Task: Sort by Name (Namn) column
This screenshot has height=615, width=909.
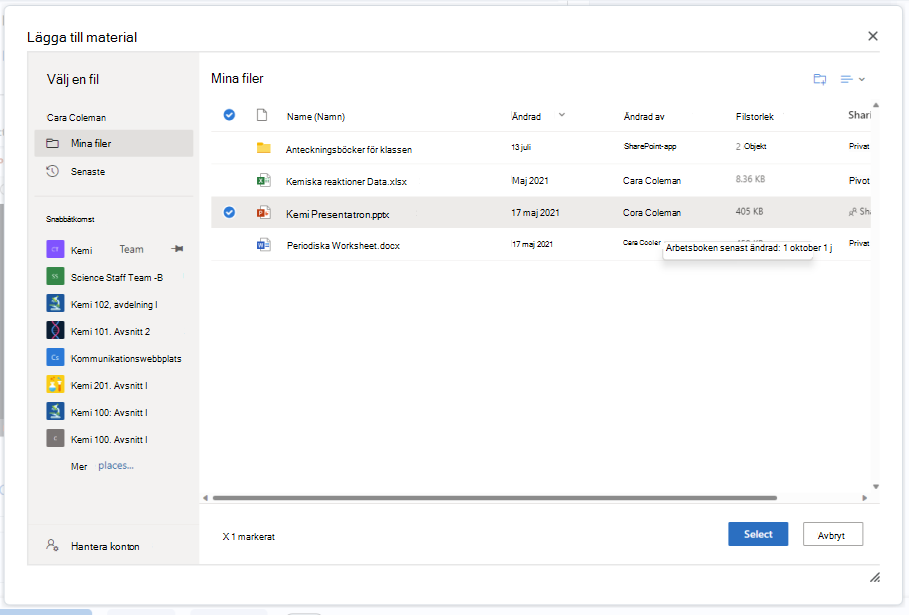Action: click(316, 117)
